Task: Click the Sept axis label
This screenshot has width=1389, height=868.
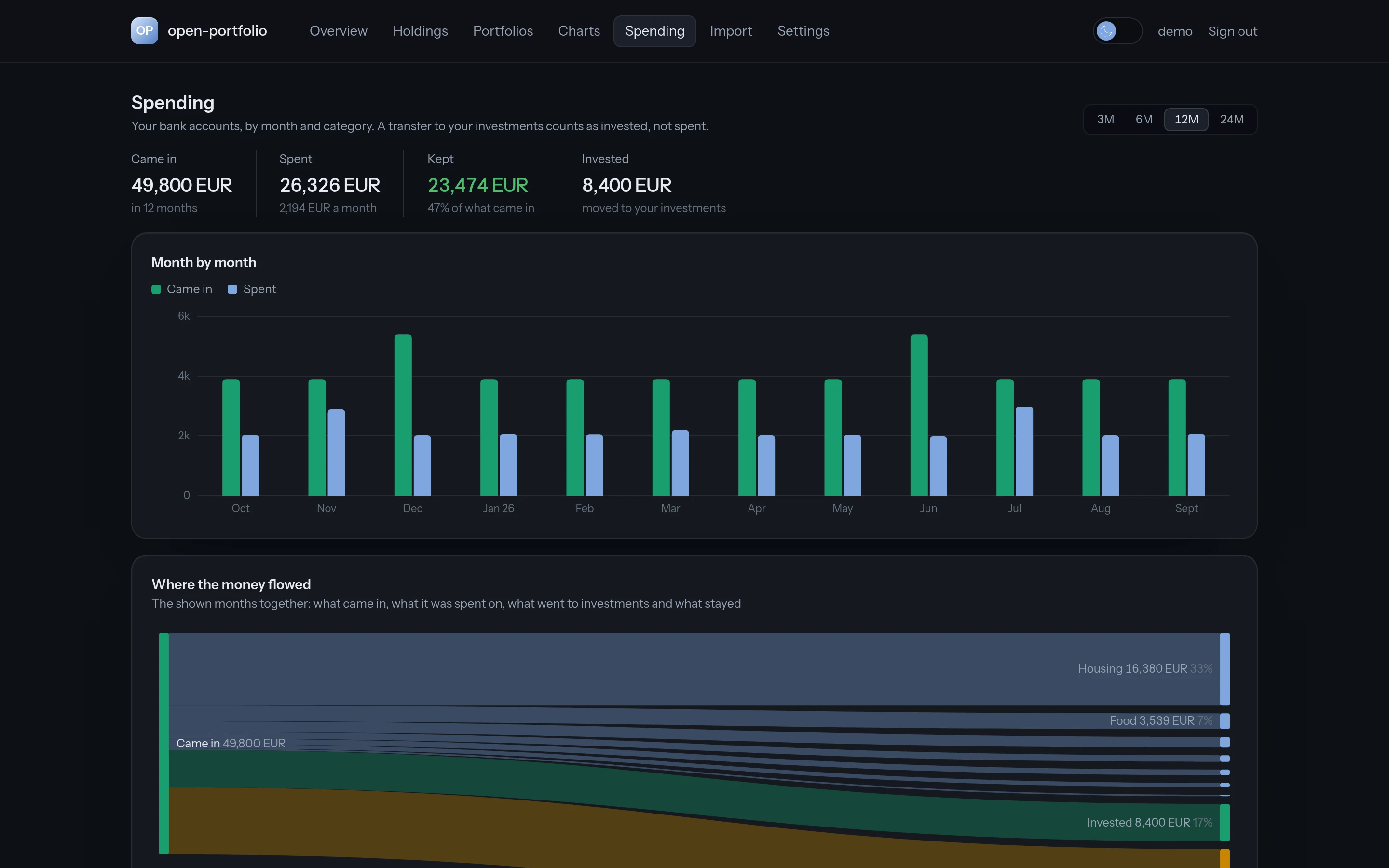Action: click(1186, 508)
